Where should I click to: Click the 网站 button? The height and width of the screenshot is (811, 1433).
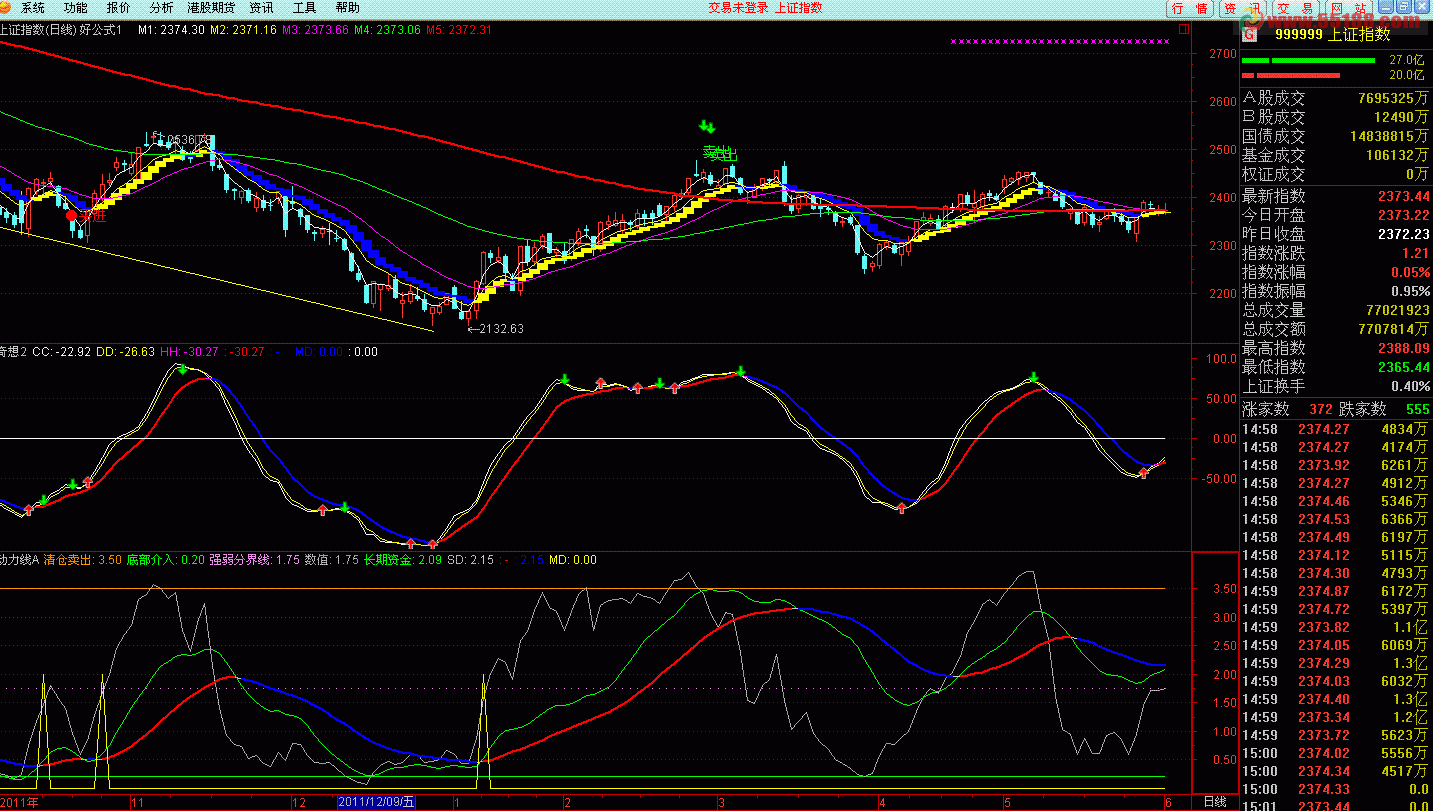1349,8
